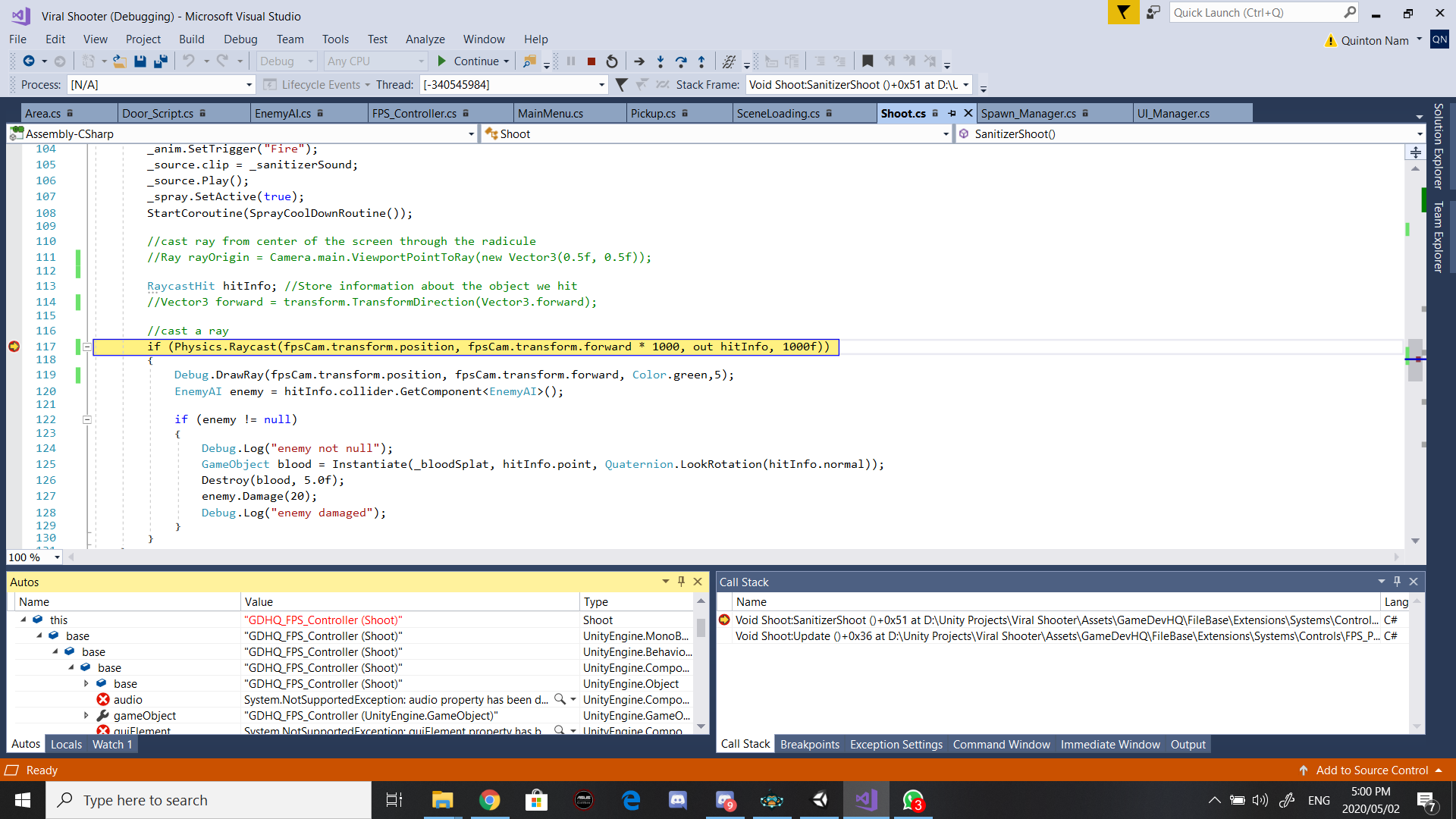Click the Step Out icon

pos(701,61)
